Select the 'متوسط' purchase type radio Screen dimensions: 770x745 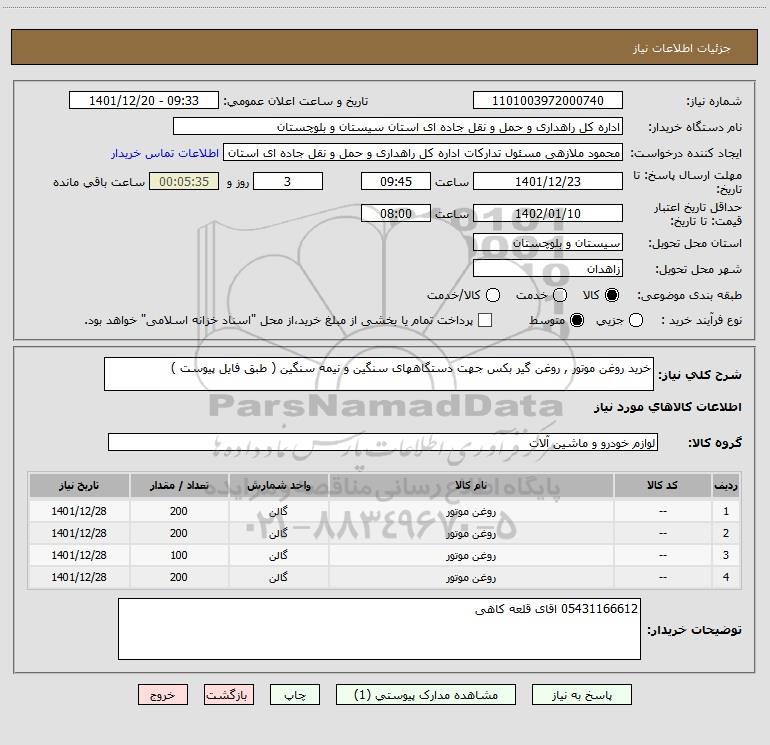577,320
